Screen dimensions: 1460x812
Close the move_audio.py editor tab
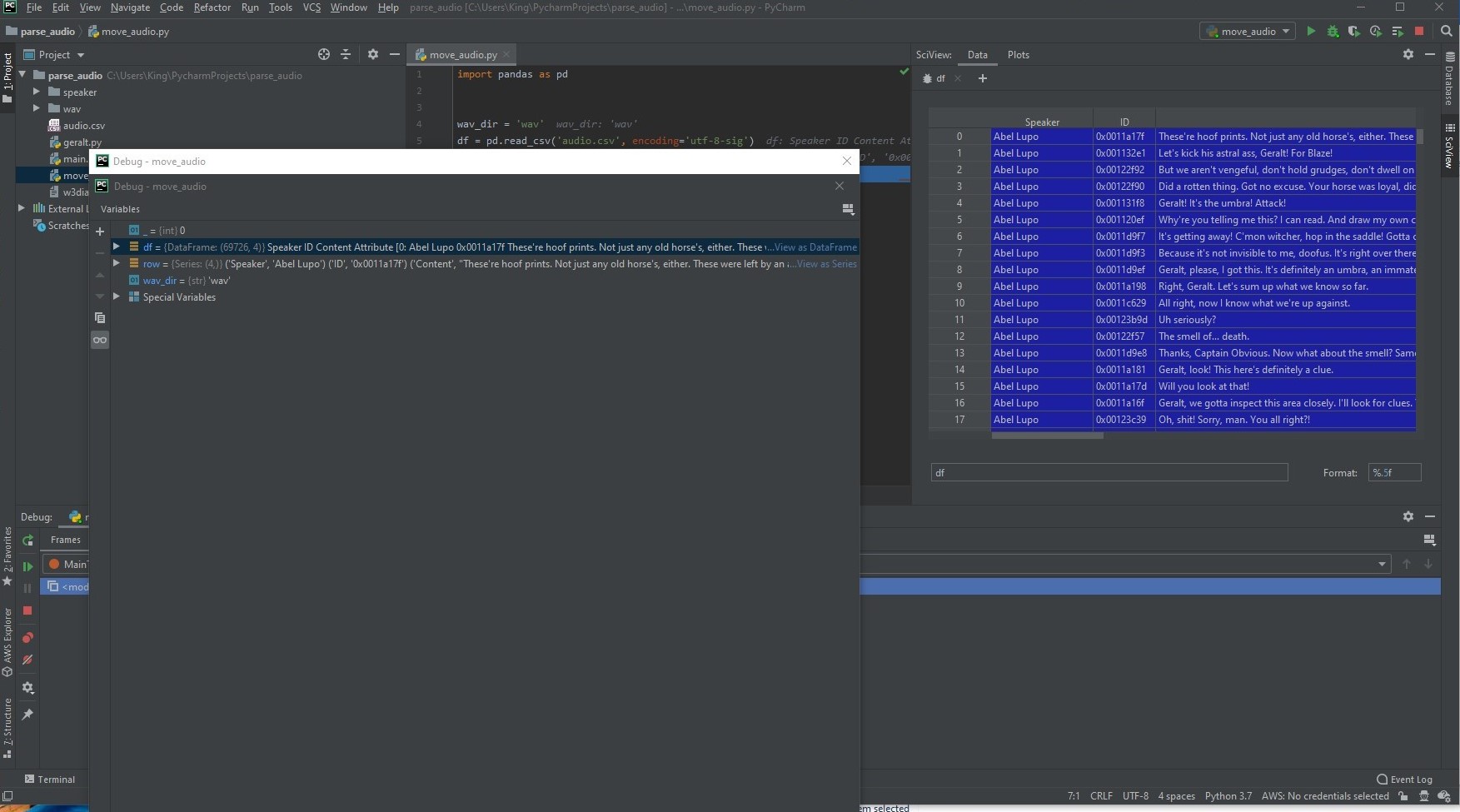(506, 55)
